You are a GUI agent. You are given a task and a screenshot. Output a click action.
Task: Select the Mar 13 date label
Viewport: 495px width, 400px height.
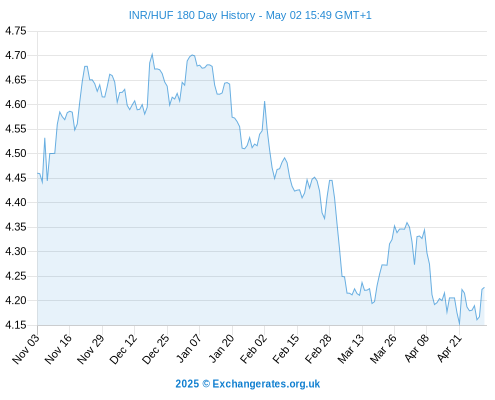[x=351, y=349]
